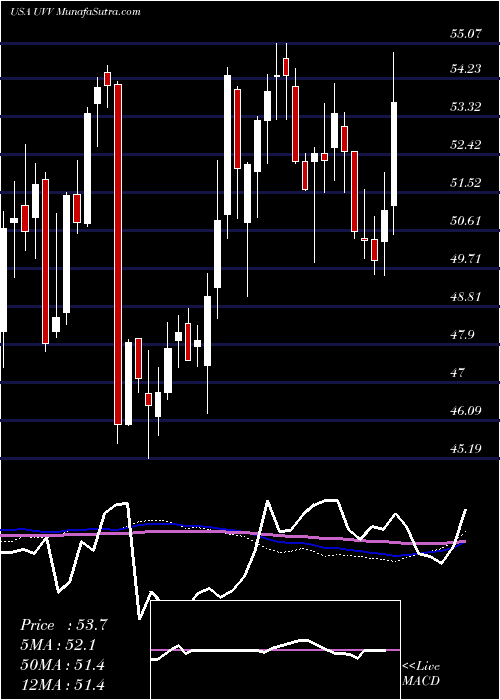Click the 51.52 price axis label

[466, 183]
